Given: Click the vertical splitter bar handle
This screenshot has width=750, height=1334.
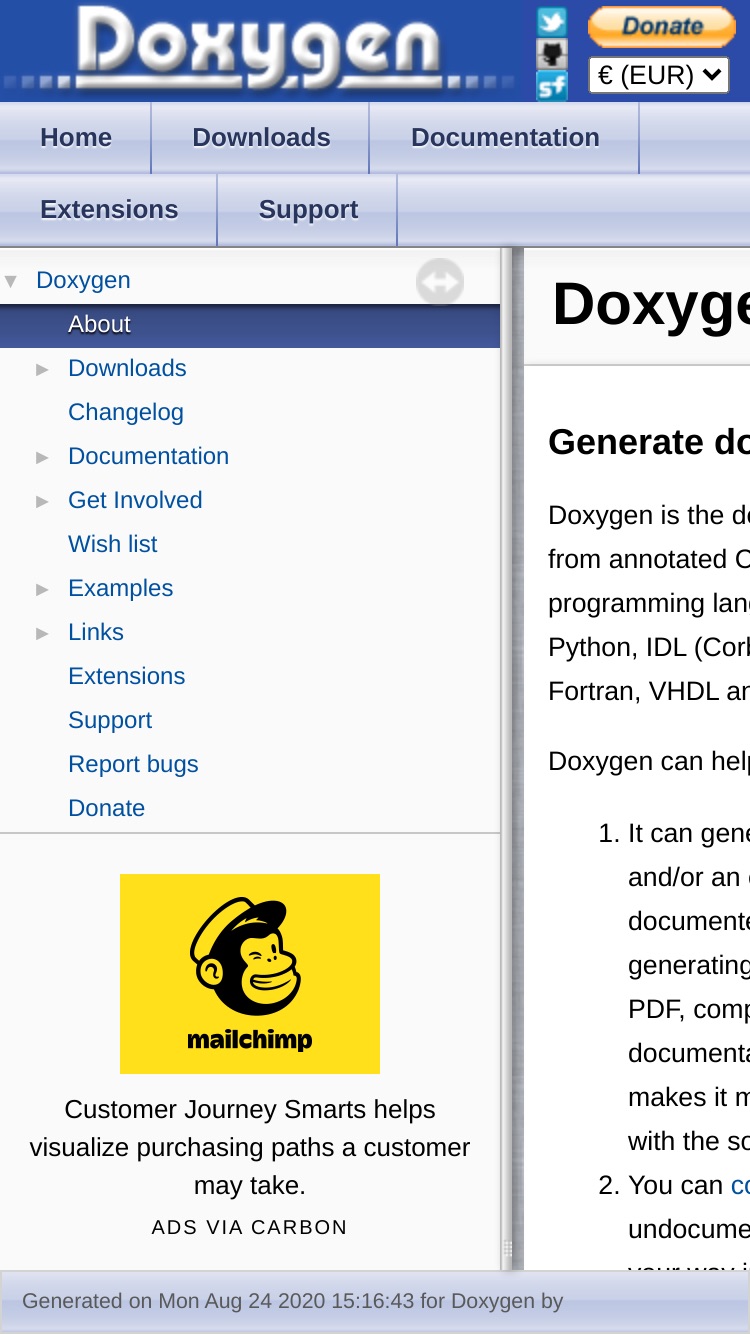Looking at the screenshot, I should tap(507, 1249).
